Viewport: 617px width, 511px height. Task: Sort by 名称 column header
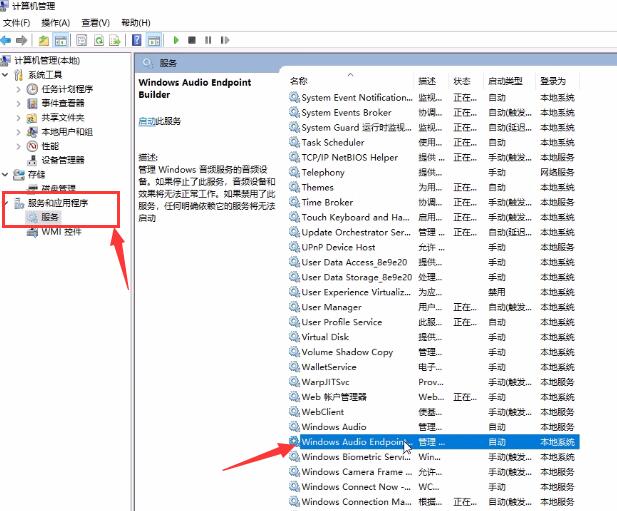coord(298,81)
